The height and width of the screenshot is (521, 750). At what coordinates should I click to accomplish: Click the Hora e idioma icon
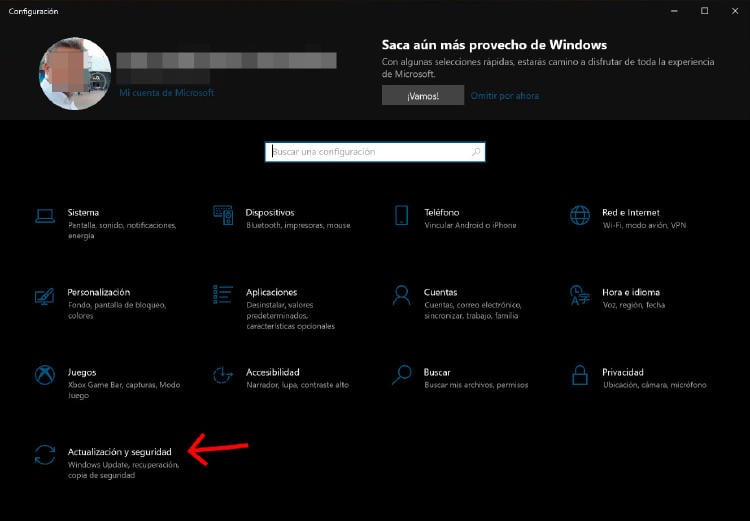[579, 295]
